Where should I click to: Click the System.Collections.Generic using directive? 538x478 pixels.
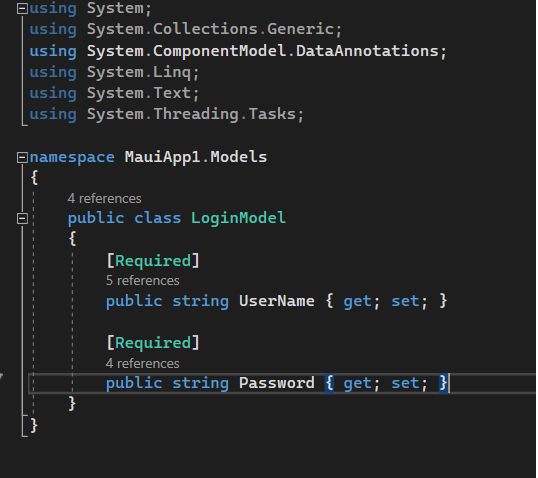186,30
